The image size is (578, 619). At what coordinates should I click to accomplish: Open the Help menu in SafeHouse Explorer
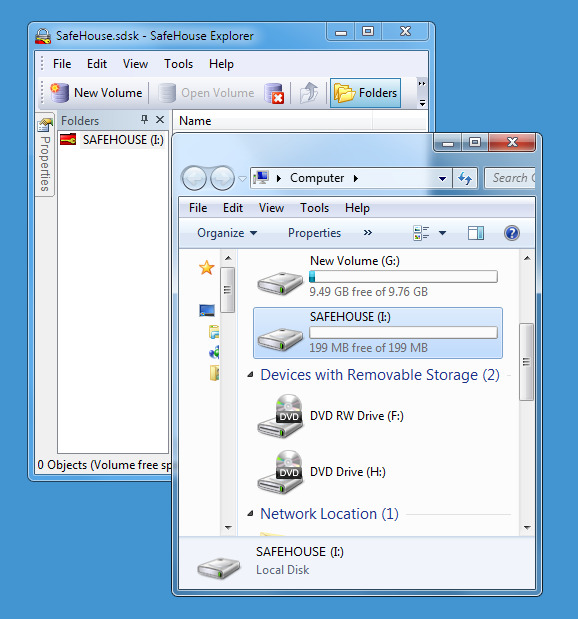coord(221,64)
